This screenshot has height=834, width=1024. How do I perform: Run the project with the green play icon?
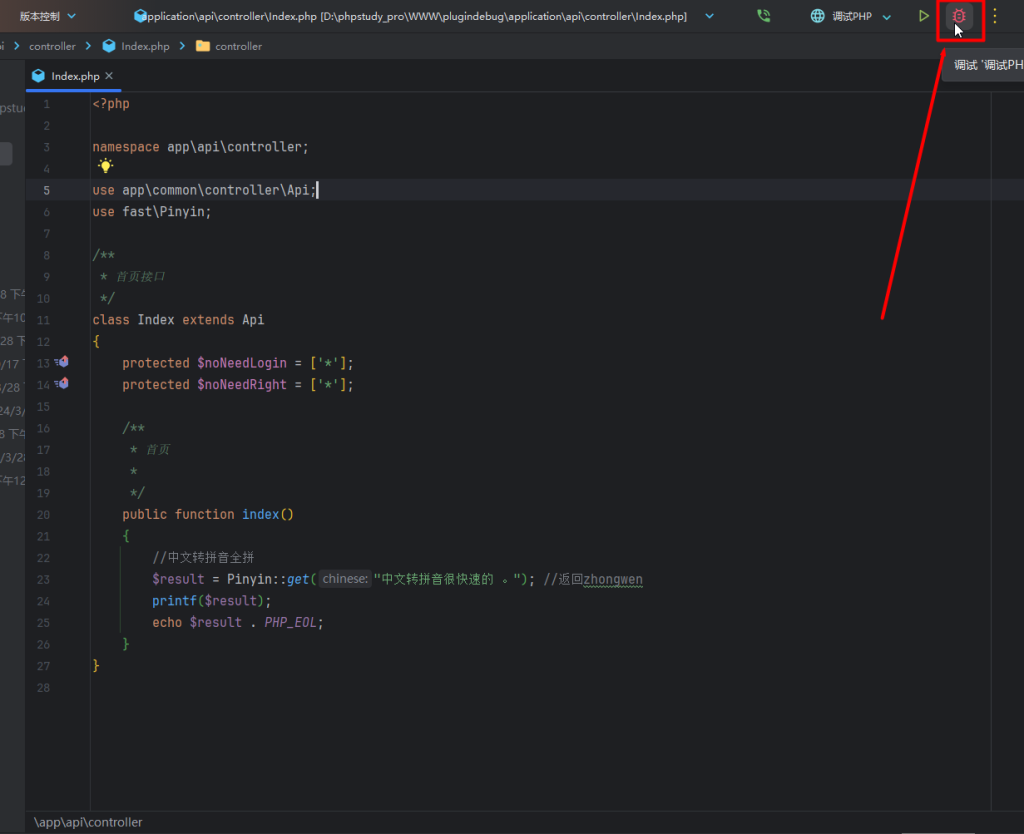pyautogui.click(x=923, y=16)
